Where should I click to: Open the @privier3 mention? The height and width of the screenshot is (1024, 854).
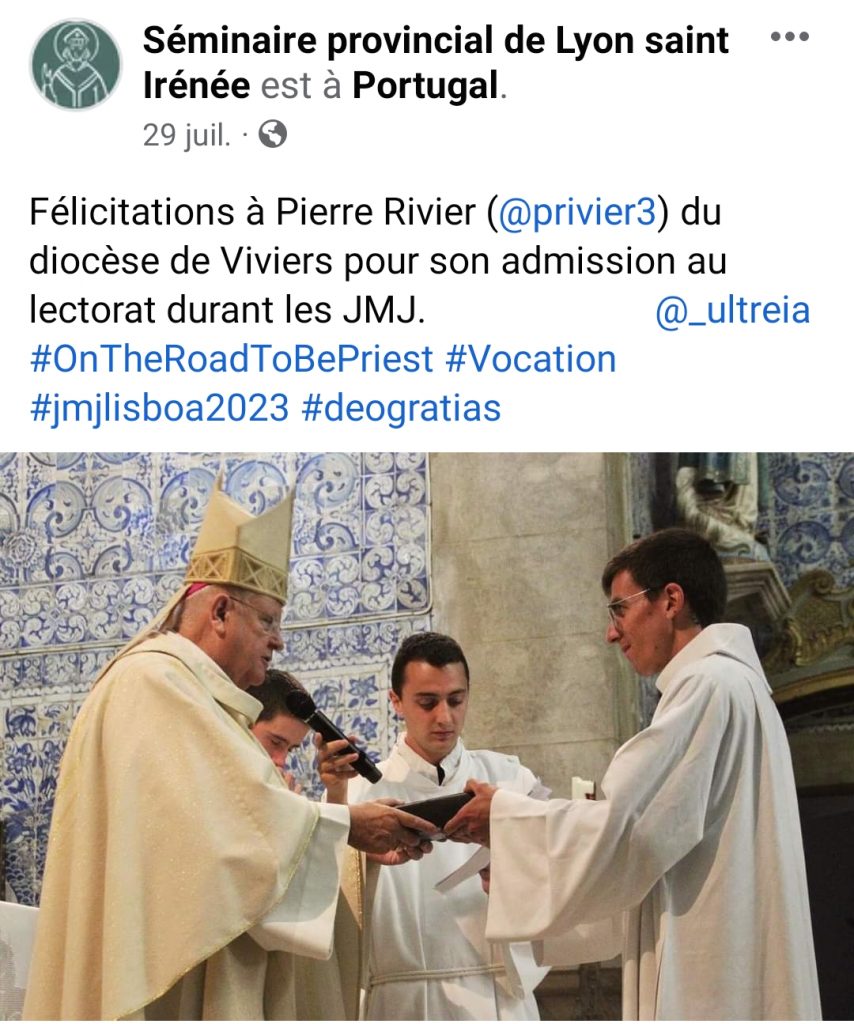(576, 213)
